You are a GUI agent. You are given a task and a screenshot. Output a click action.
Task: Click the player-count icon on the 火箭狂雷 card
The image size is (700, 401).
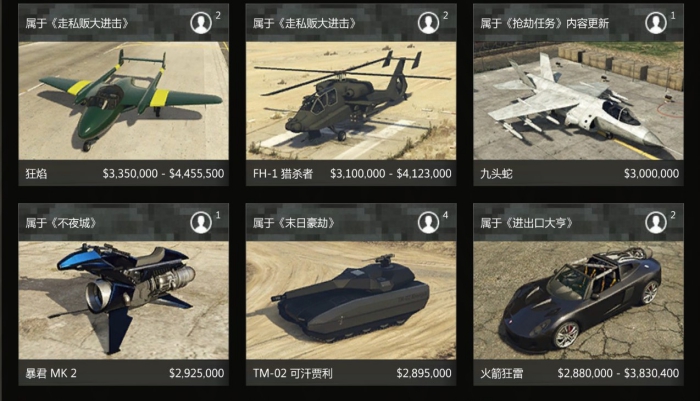(656, 222)
